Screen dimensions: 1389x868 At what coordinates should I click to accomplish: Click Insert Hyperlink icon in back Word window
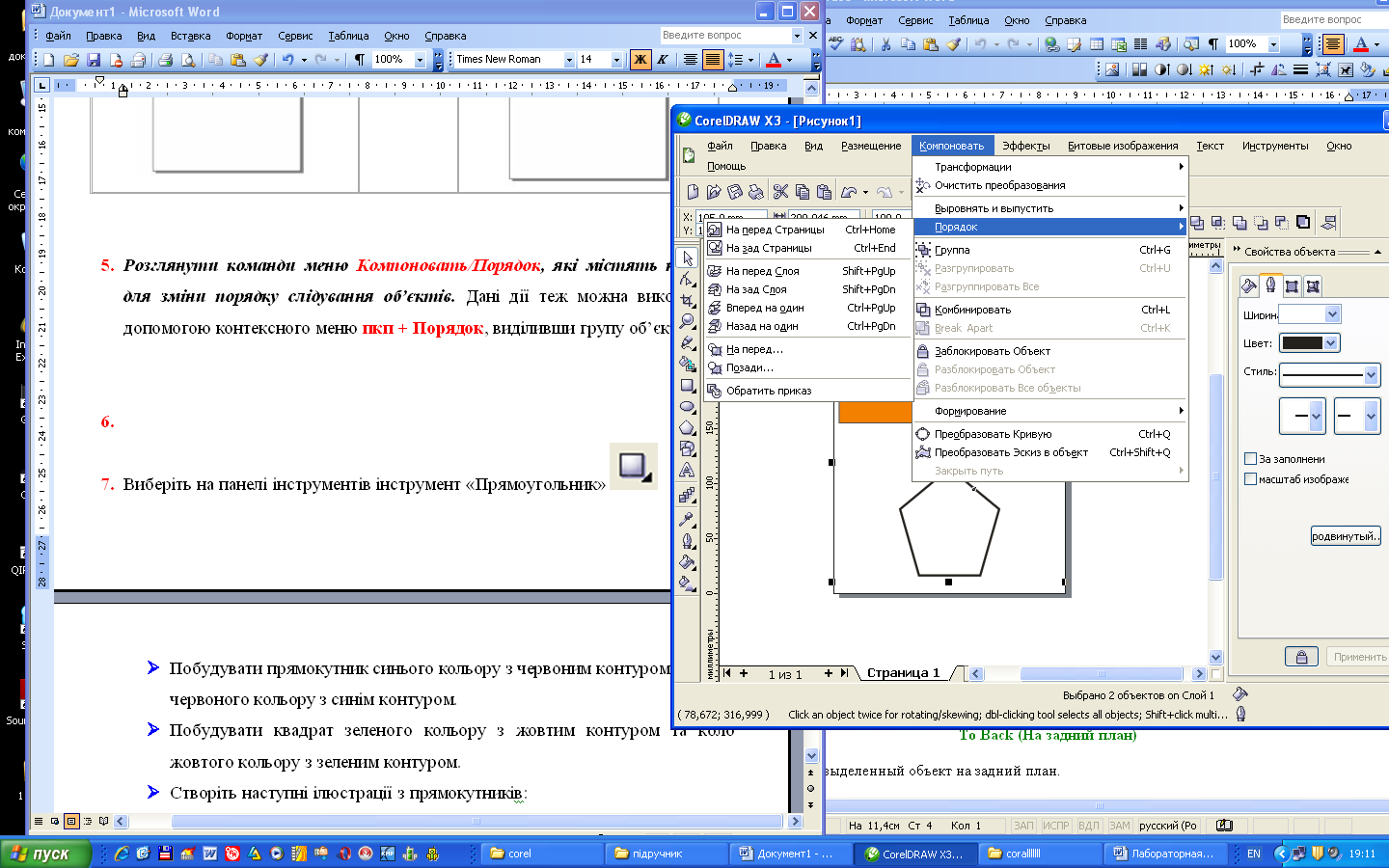(1051, 44)
